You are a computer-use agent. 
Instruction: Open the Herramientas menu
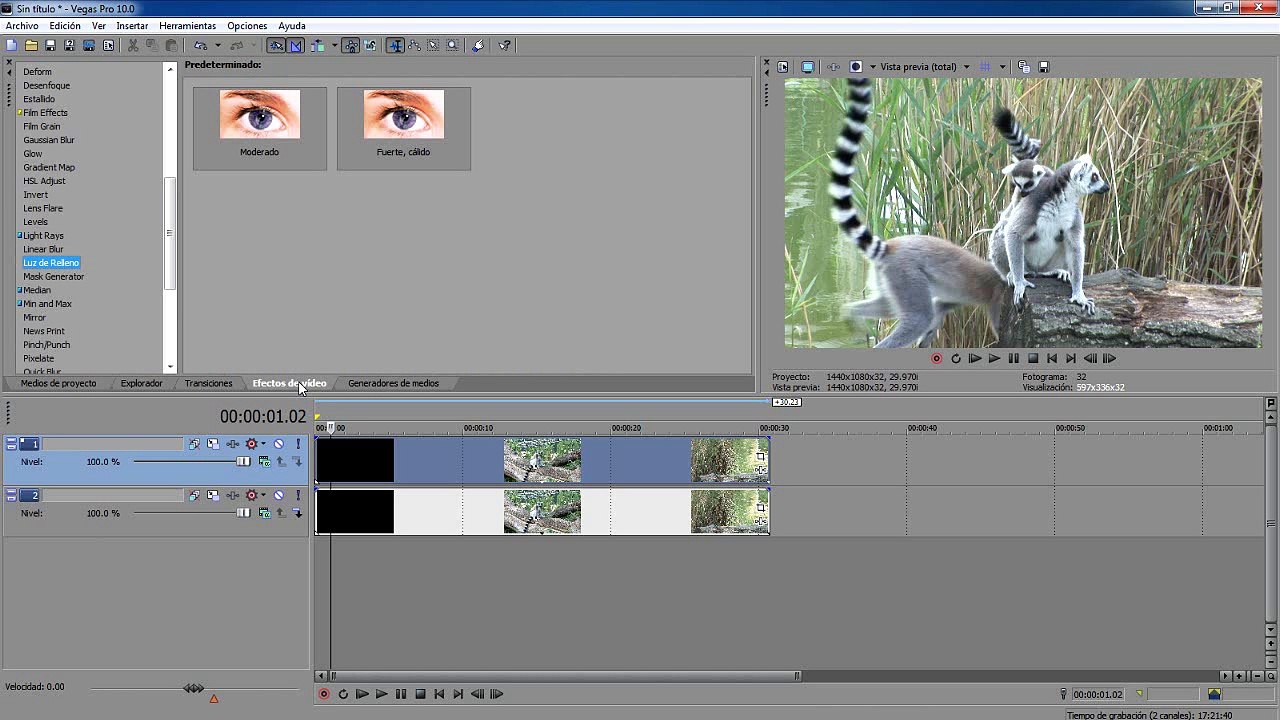coord(187,26)
